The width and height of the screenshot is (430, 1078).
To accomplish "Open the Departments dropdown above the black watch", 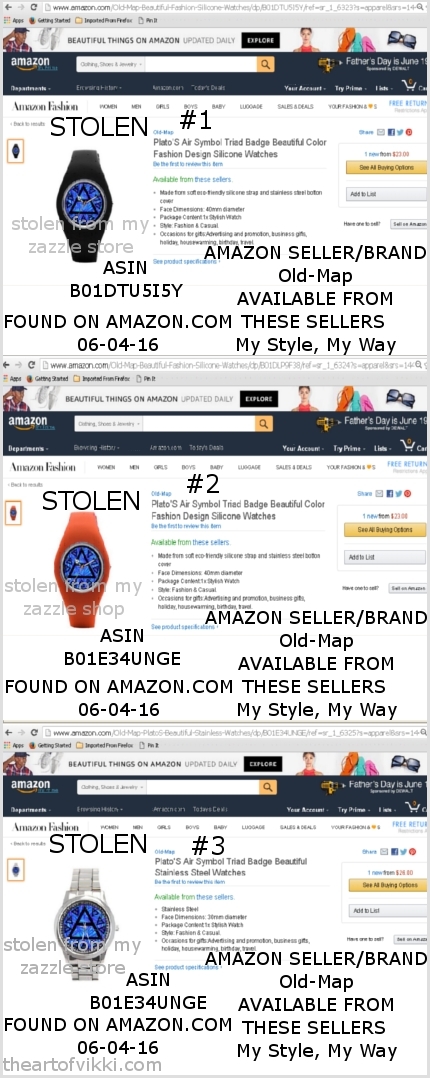I will coord(30,89).
